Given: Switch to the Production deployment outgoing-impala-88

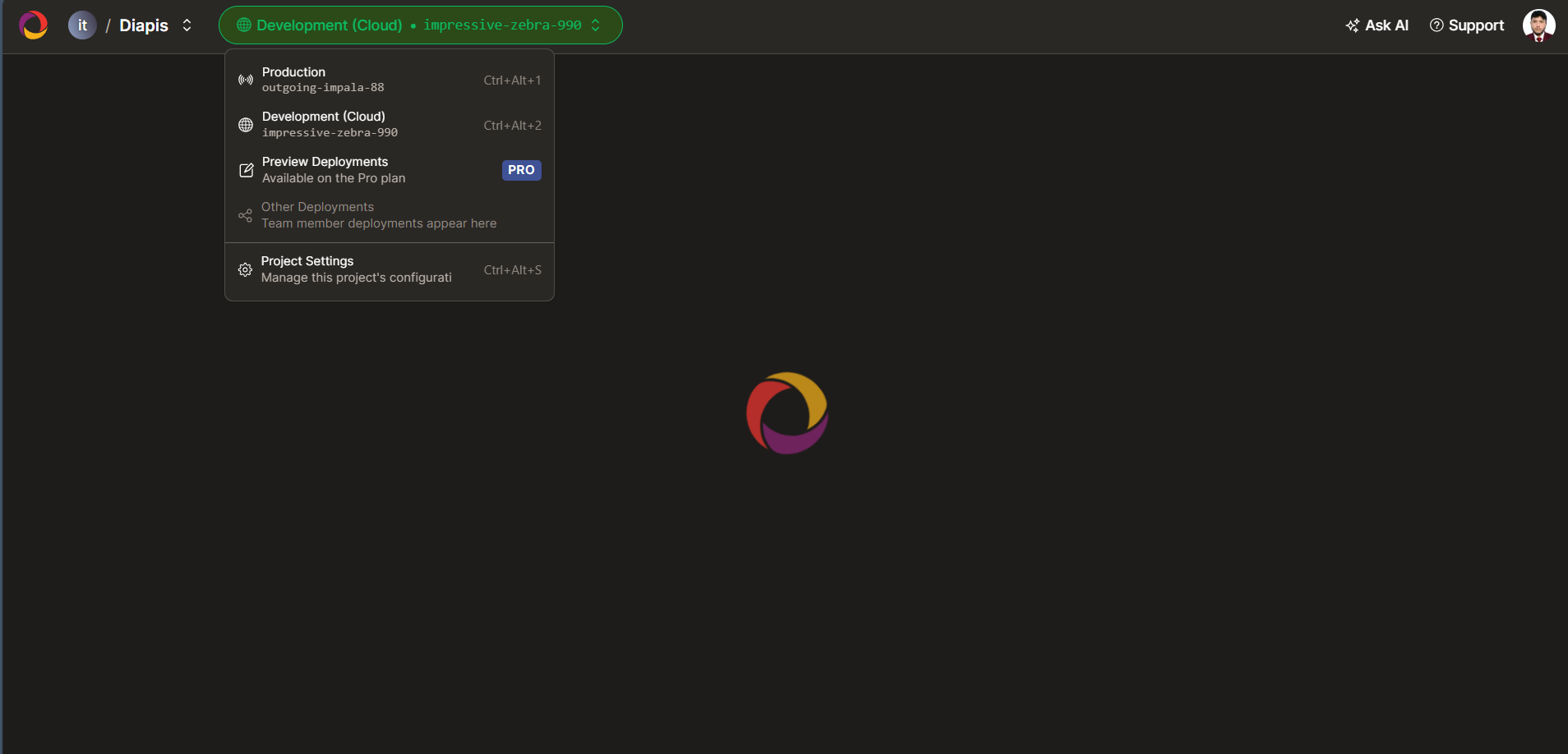Looking at the screenshot, I should (x=390, y=80).
